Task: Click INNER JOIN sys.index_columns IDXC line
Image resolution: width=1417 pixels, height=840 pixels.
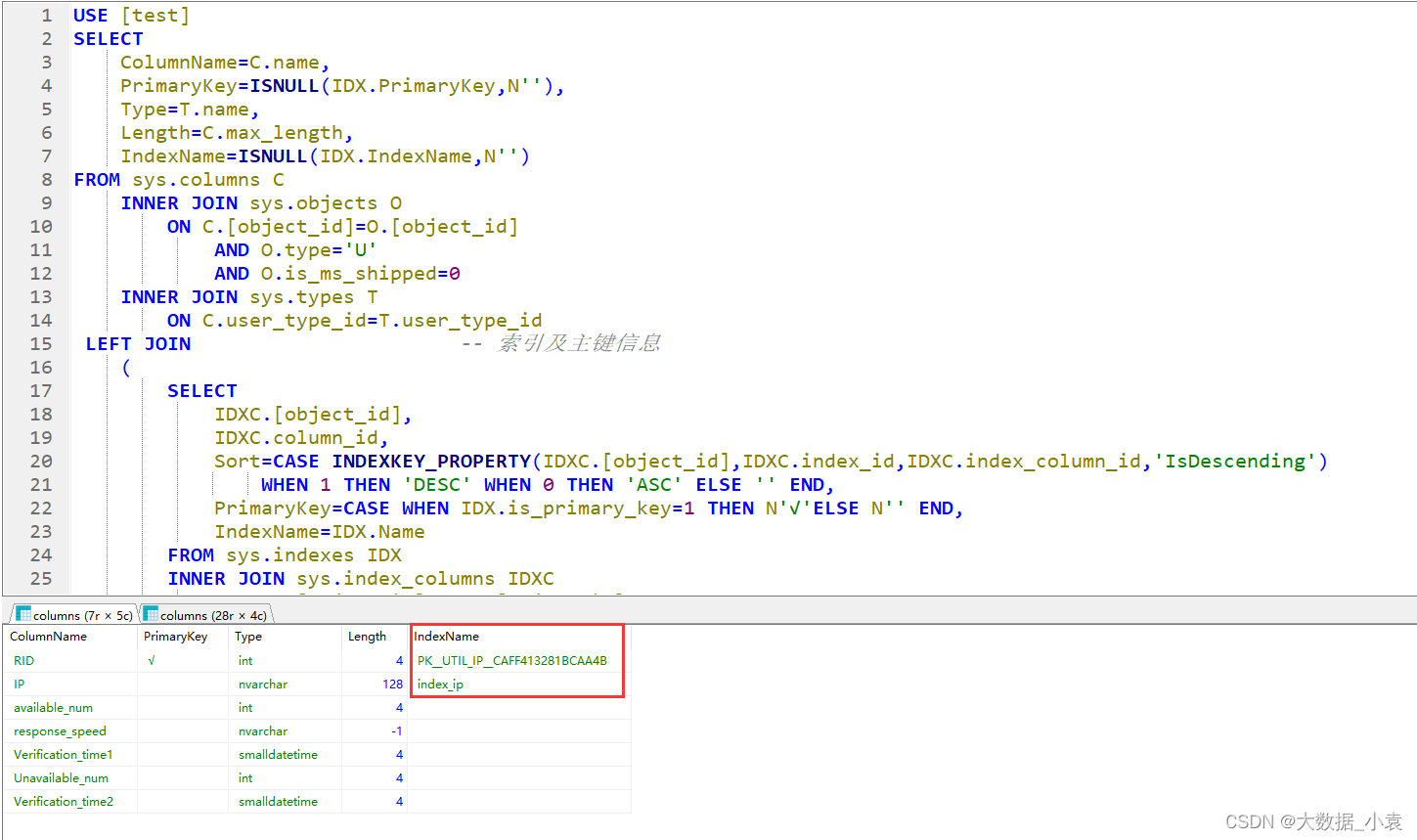Action: 361,579
